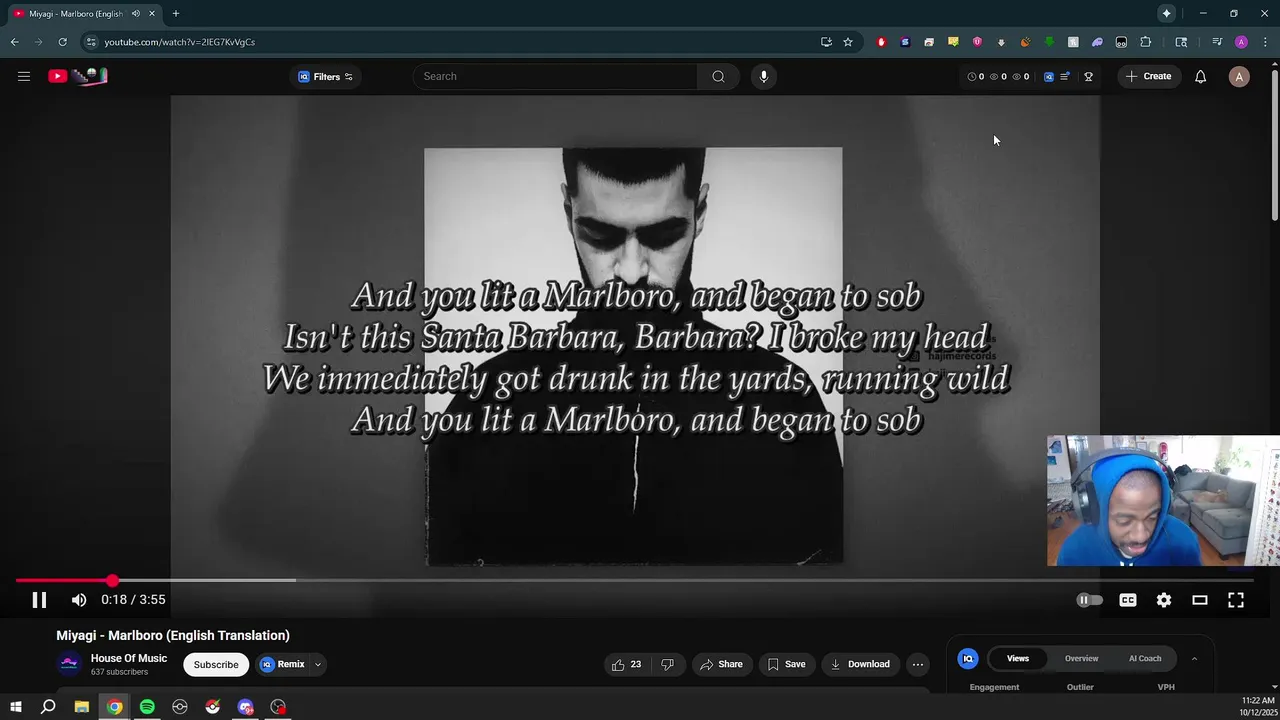Click the vidIQ logo in side panel
Image resolution: width=1280 pixels, height=720 pixels.
click(968, 658)
